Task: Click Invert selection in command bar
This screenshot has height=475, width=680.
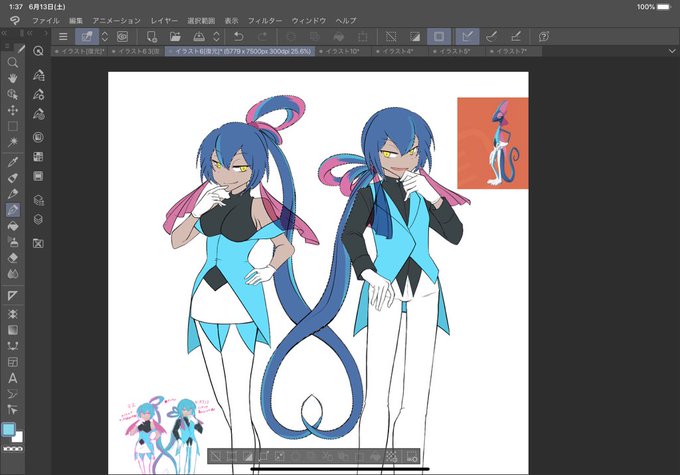Action: tap(415, 36)
